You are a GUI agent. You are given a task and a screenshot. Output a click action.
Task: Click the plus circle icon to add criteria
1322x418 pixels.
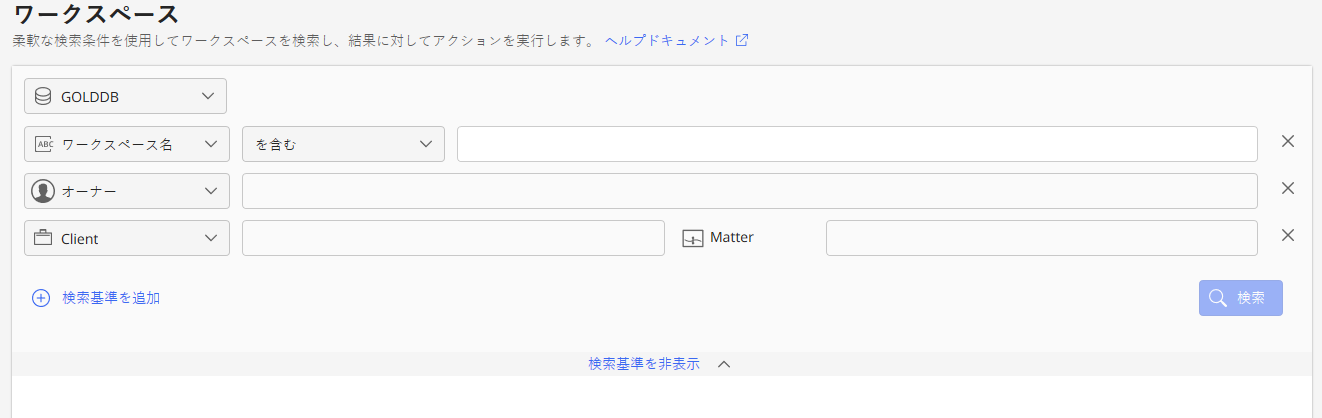tap(41, 298)
